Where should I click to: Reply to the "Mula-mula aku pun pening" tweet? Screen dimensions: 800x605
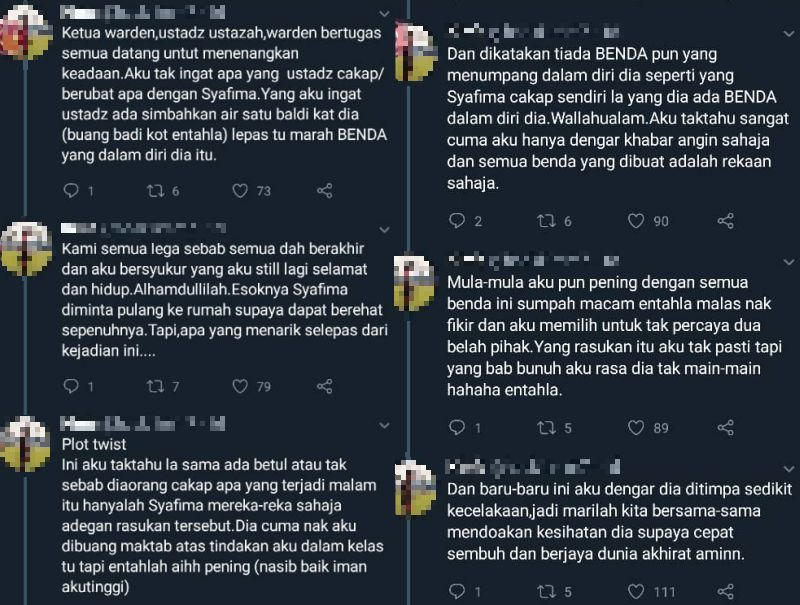pos(457,428)
